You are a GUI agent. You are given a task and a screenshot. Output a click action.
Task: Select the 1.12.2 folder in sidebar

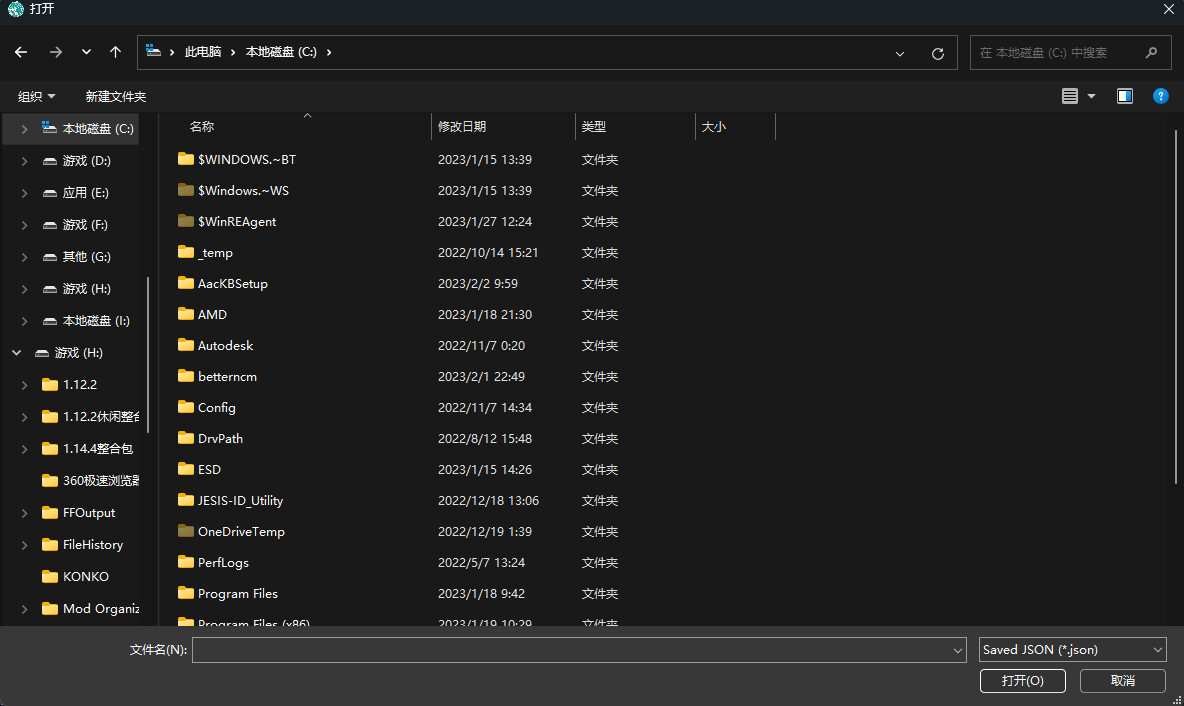click(79, 384)
